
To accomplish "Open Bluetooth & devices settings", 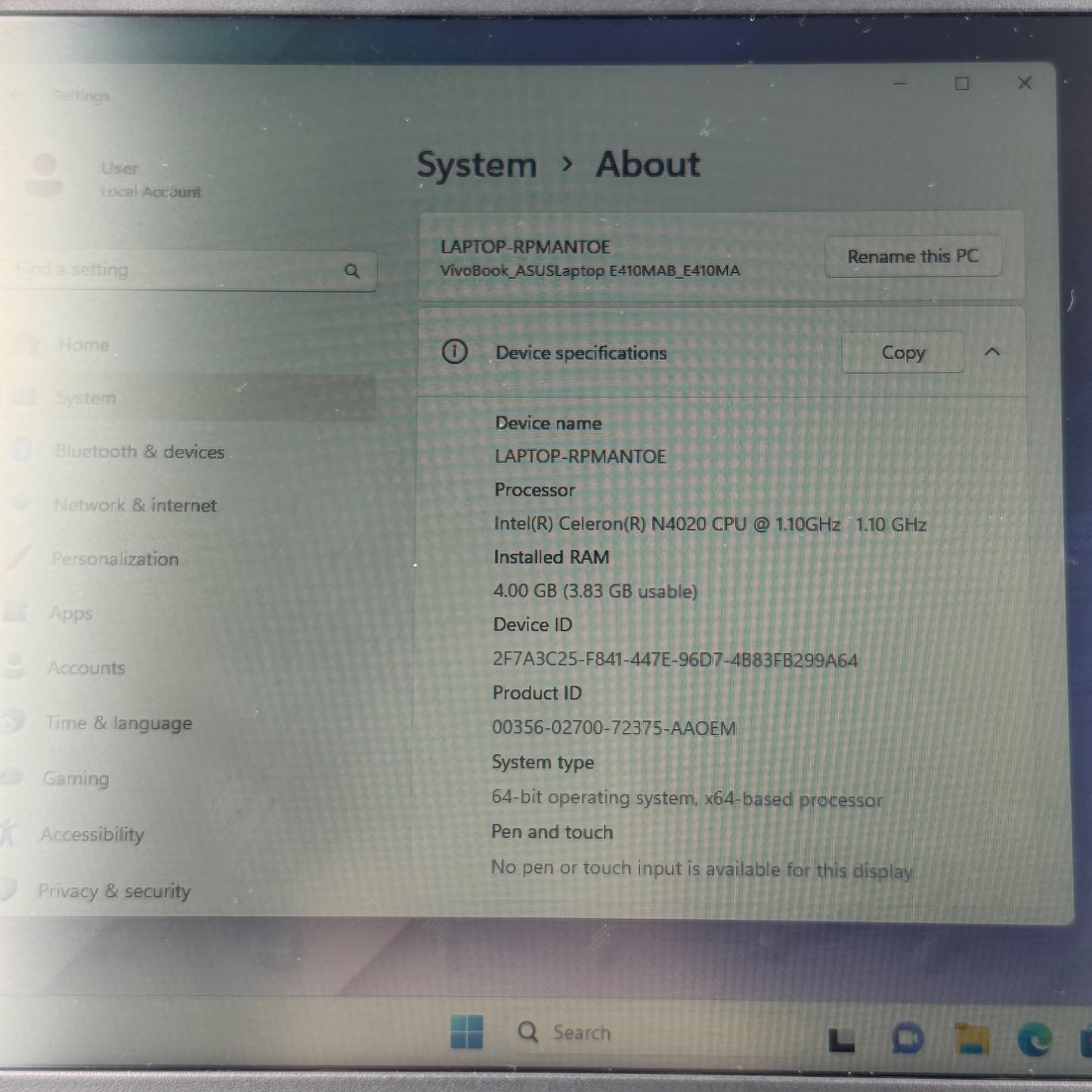I will point(140,452).
